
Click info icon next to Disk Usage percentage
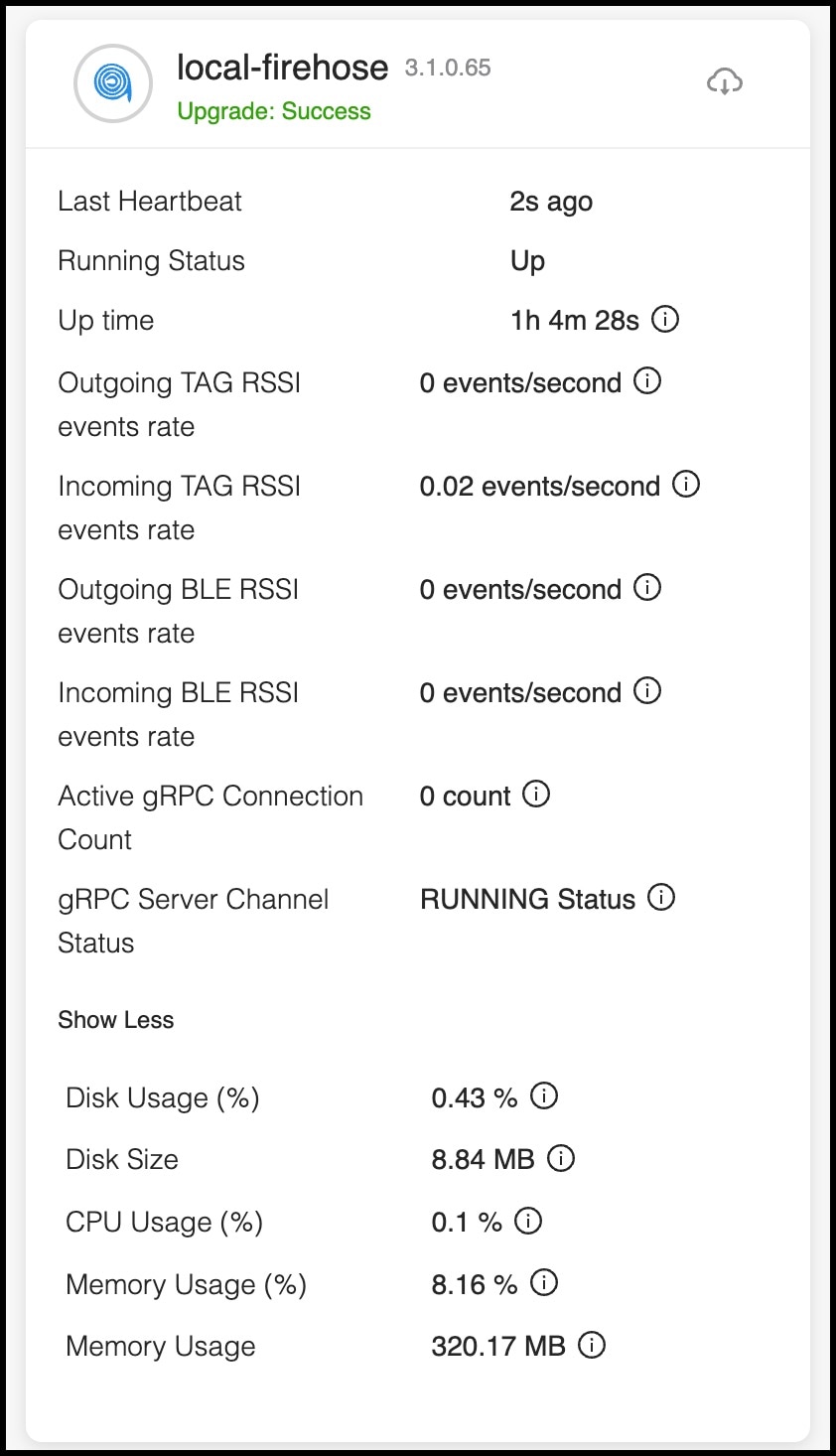(544, 1096)
